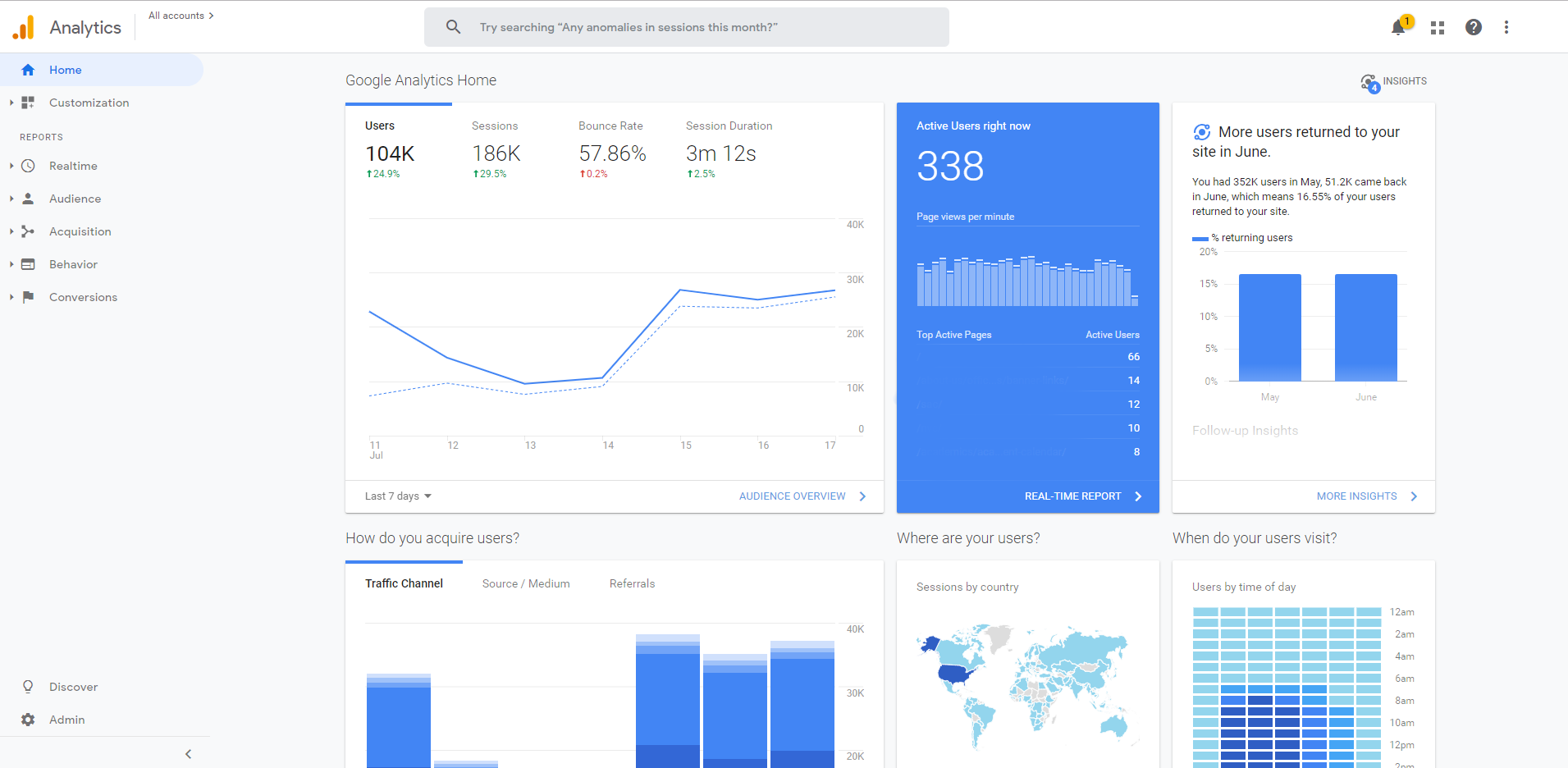Click the 57.86% bounce rate value
The height and width of the screenshot is (768, 1568).
coord(612,153)
